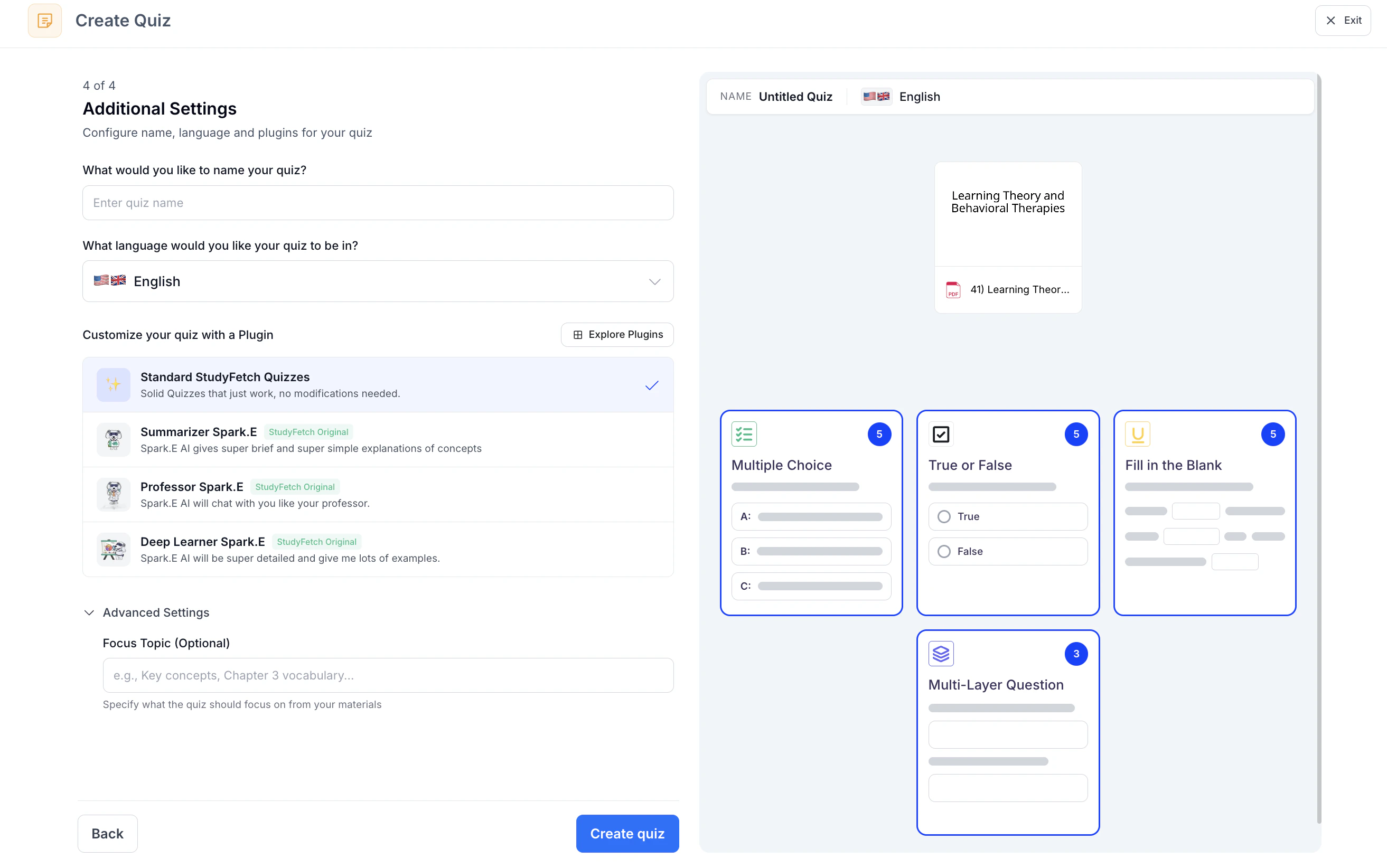Click the blue checkmark on Standard StudyFetch Quizzes
This screenshot has width=1387, height=868.
[x=651, y=385]
